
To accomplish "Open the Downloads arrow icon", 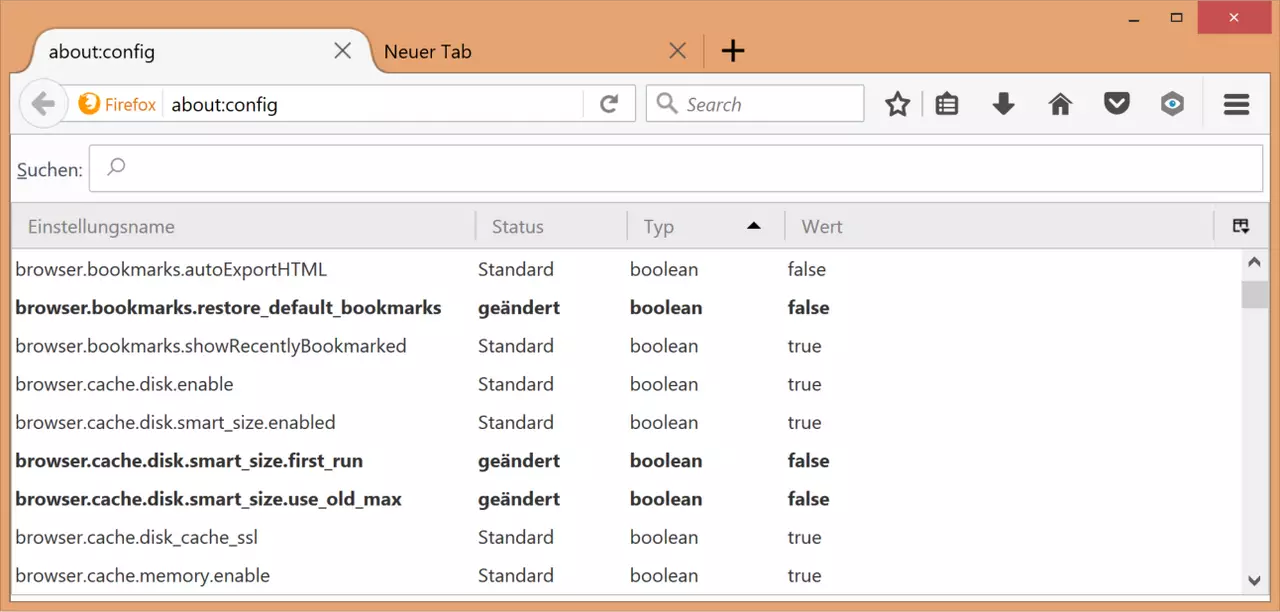I will click(x=1003, y=104).
